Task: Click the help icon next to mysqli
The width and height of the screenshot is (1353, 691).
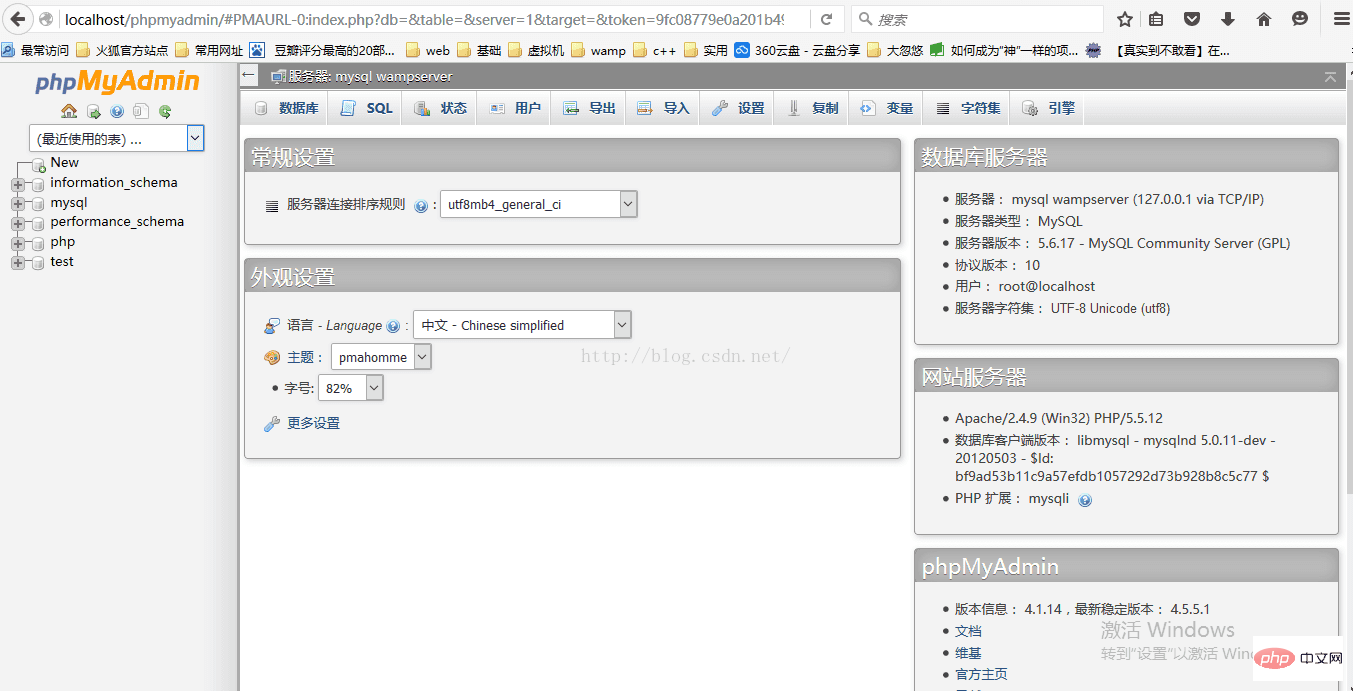Action: coord(1085,500)
